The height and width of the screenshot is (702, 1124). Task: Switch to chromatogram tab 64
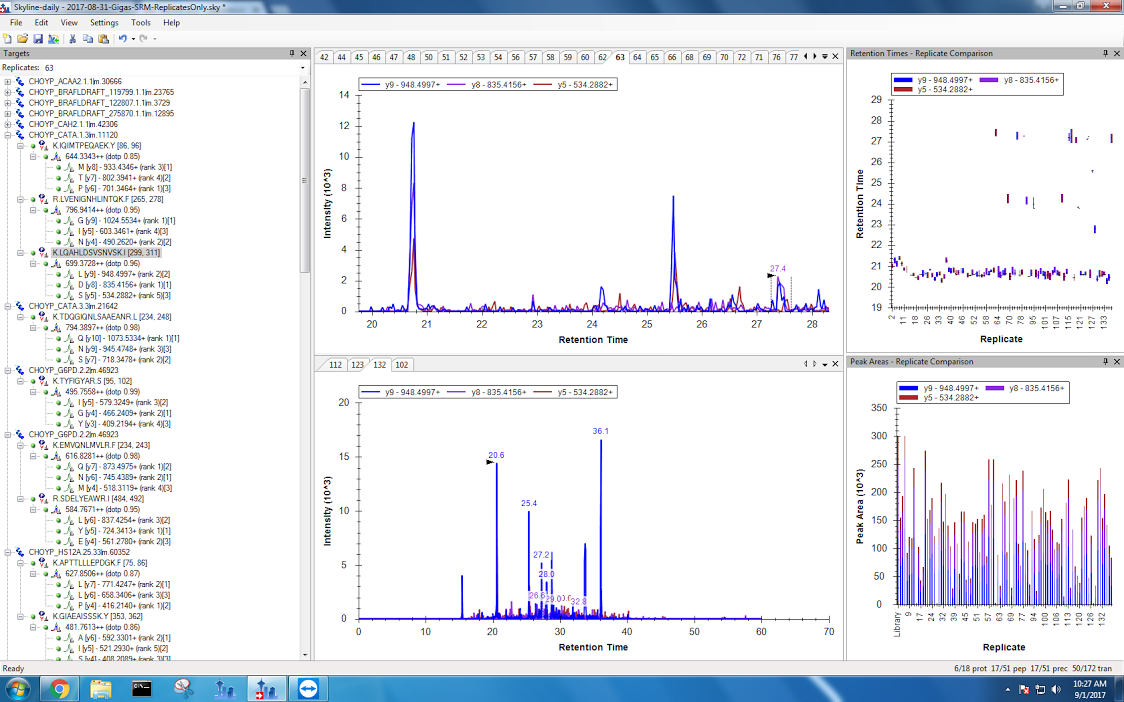(x=637, y=57)
